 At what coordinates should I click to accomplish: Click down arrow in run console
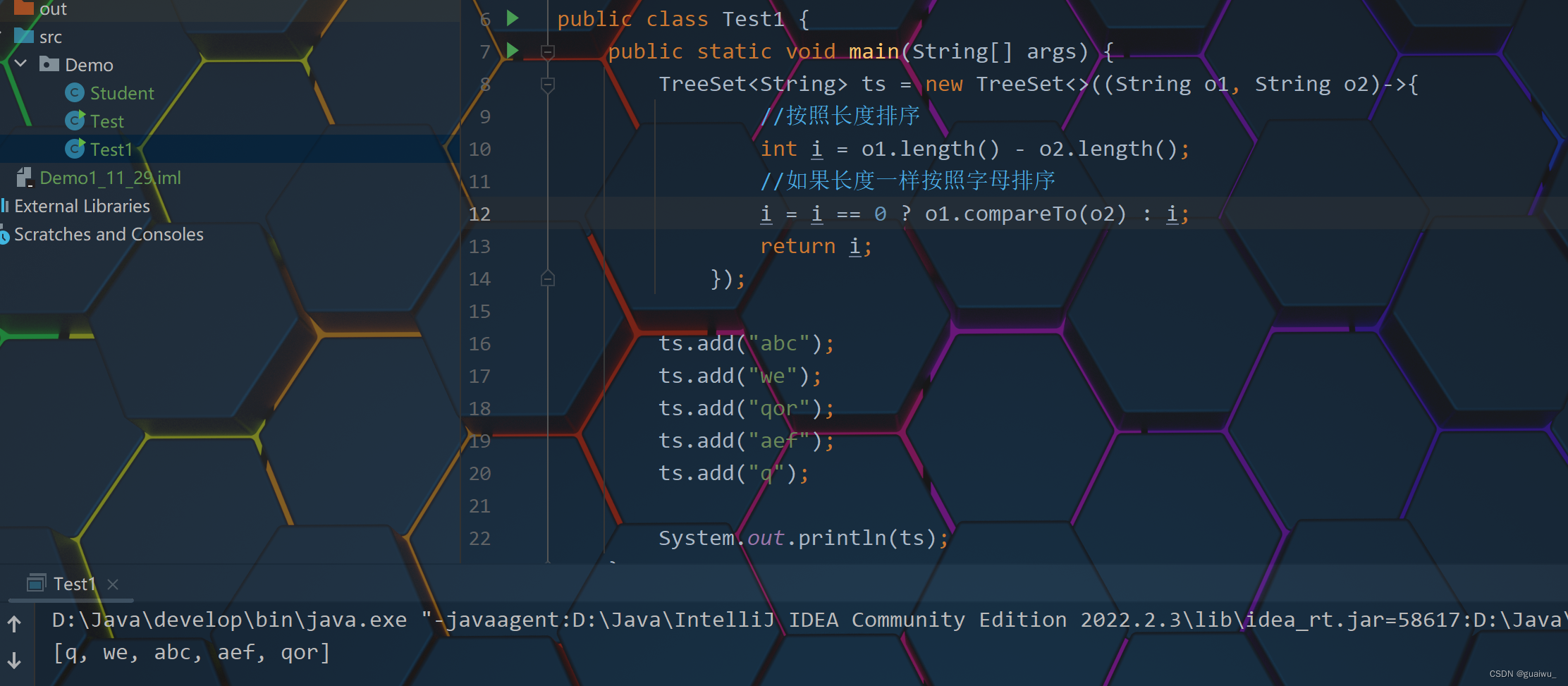pyautogui.click(x=14, y=660)
